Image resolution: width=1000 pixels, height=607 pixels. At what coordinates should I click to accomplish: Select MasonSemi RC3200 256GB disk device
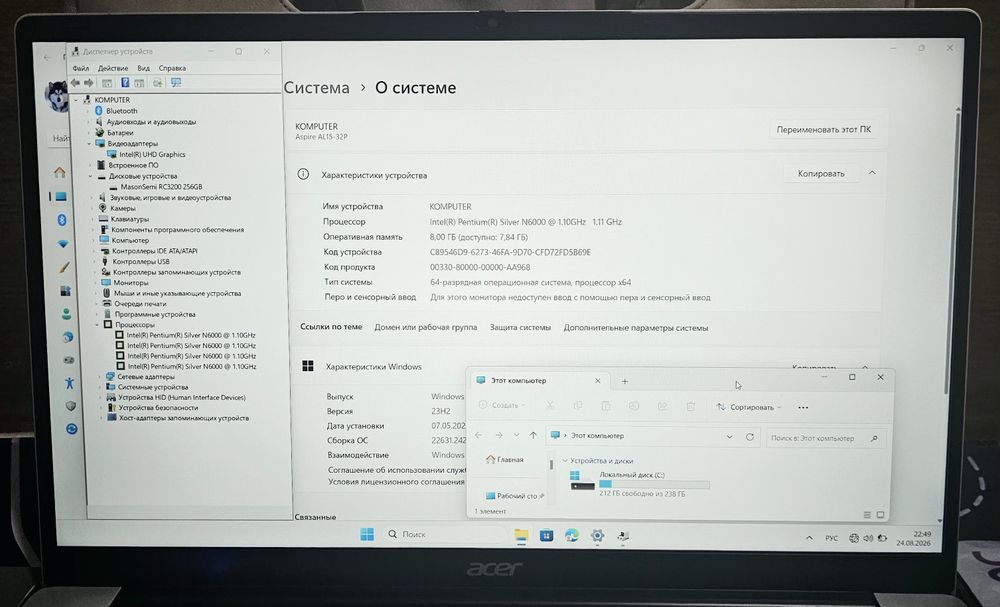(x=161, y=187)
